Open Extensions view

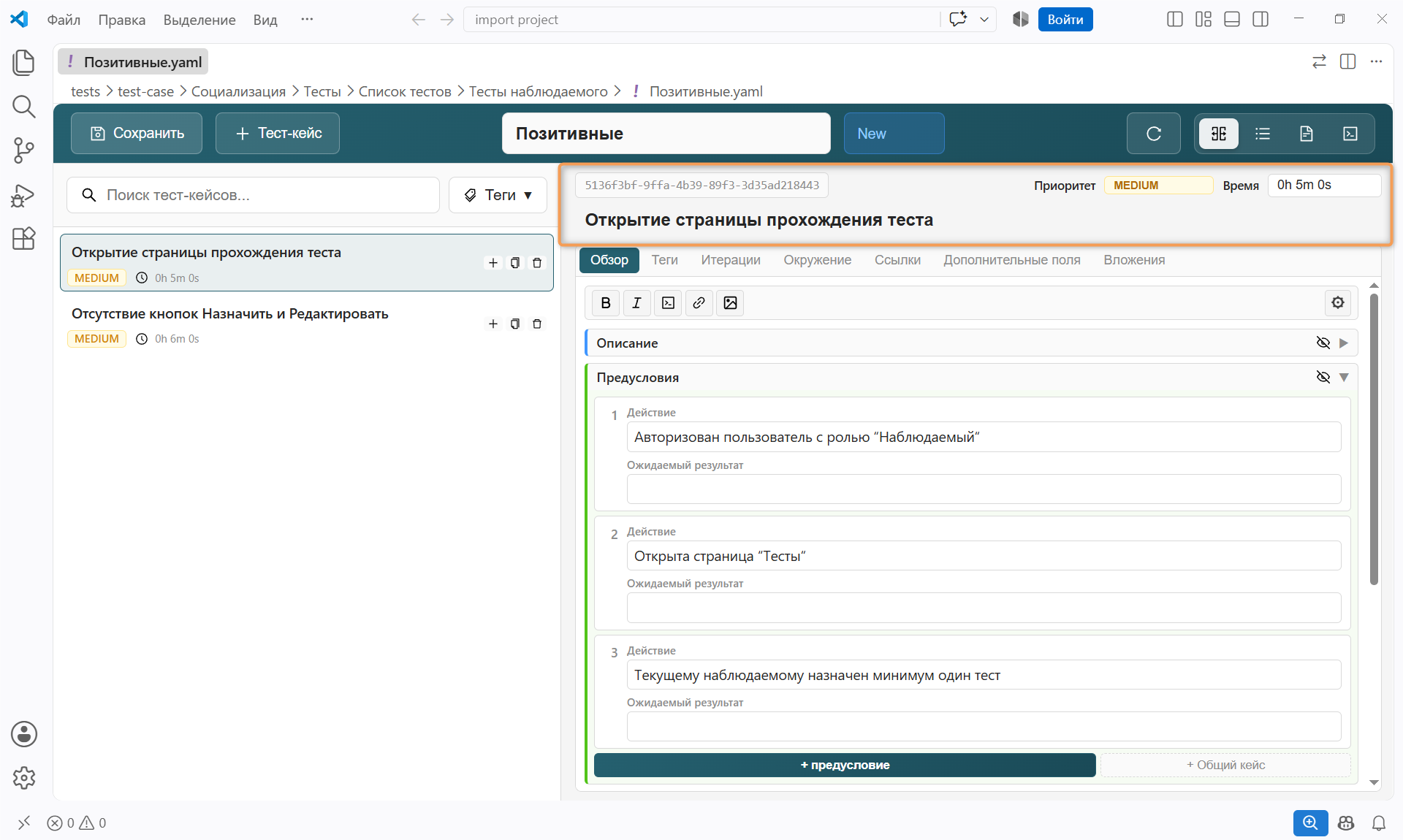point(23,239)
